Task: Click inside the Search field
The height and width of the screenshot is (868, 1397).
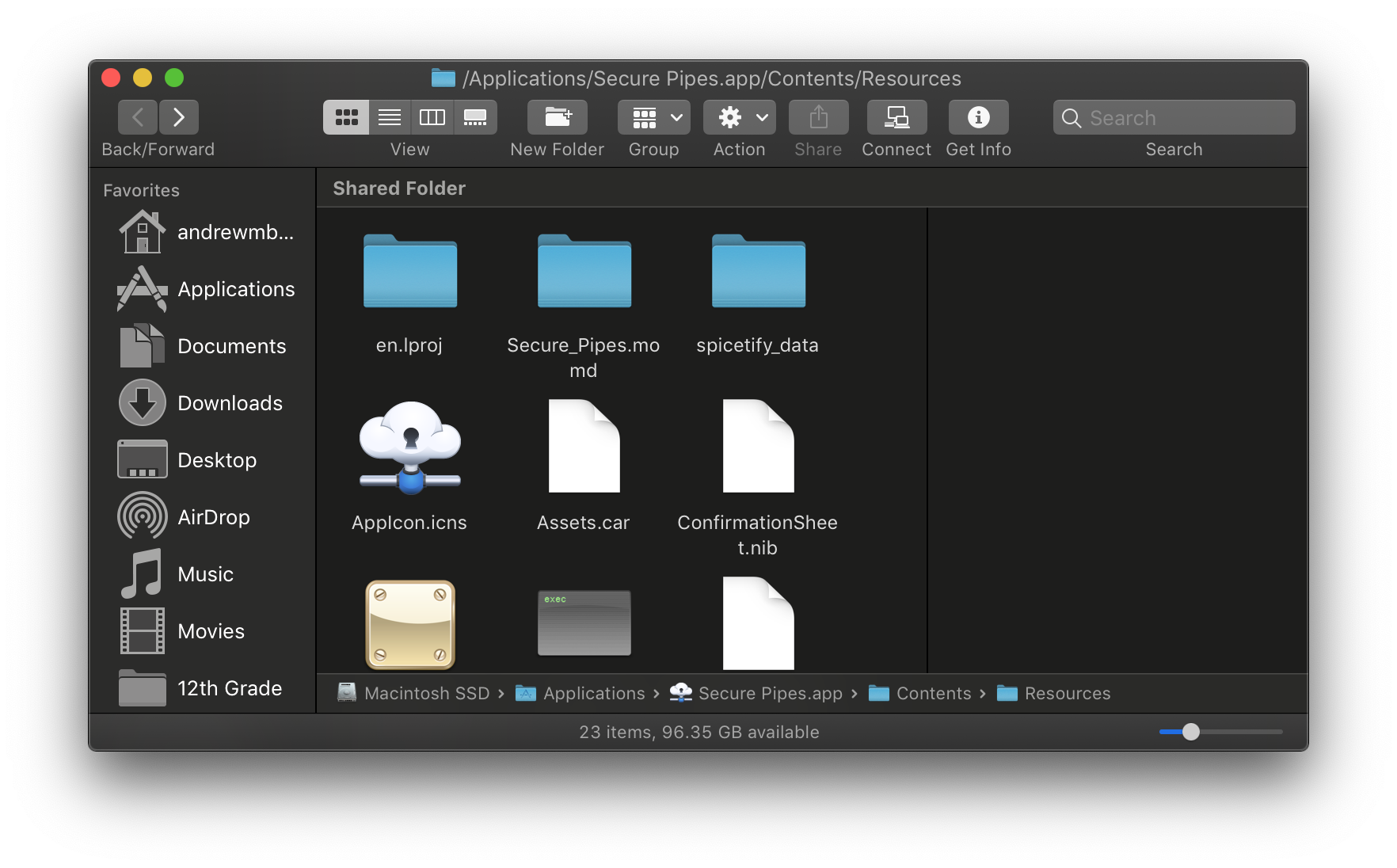Action: point(1174,116)
